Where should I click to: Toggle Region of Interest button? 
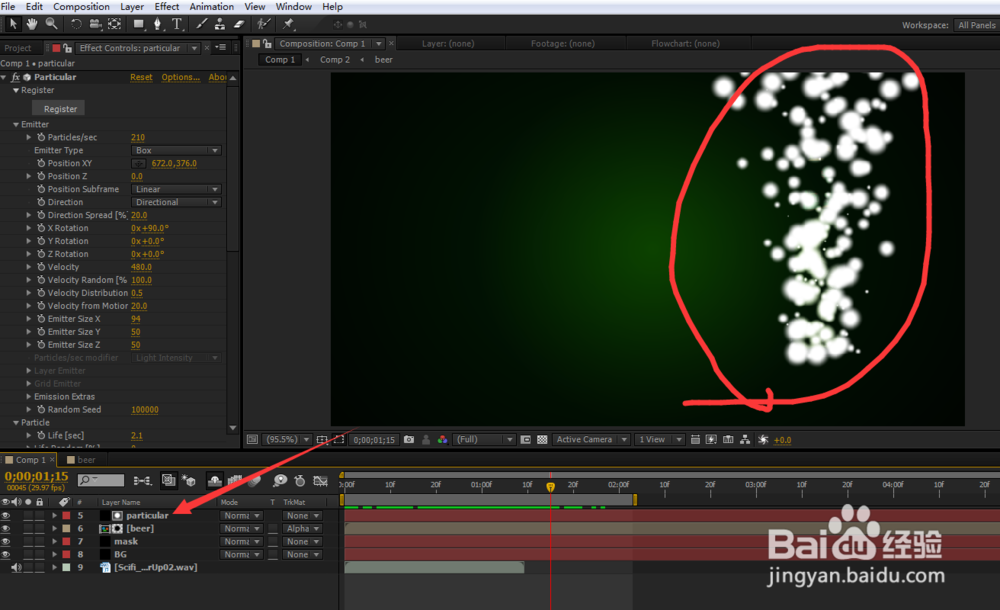(x=526, y=440)
